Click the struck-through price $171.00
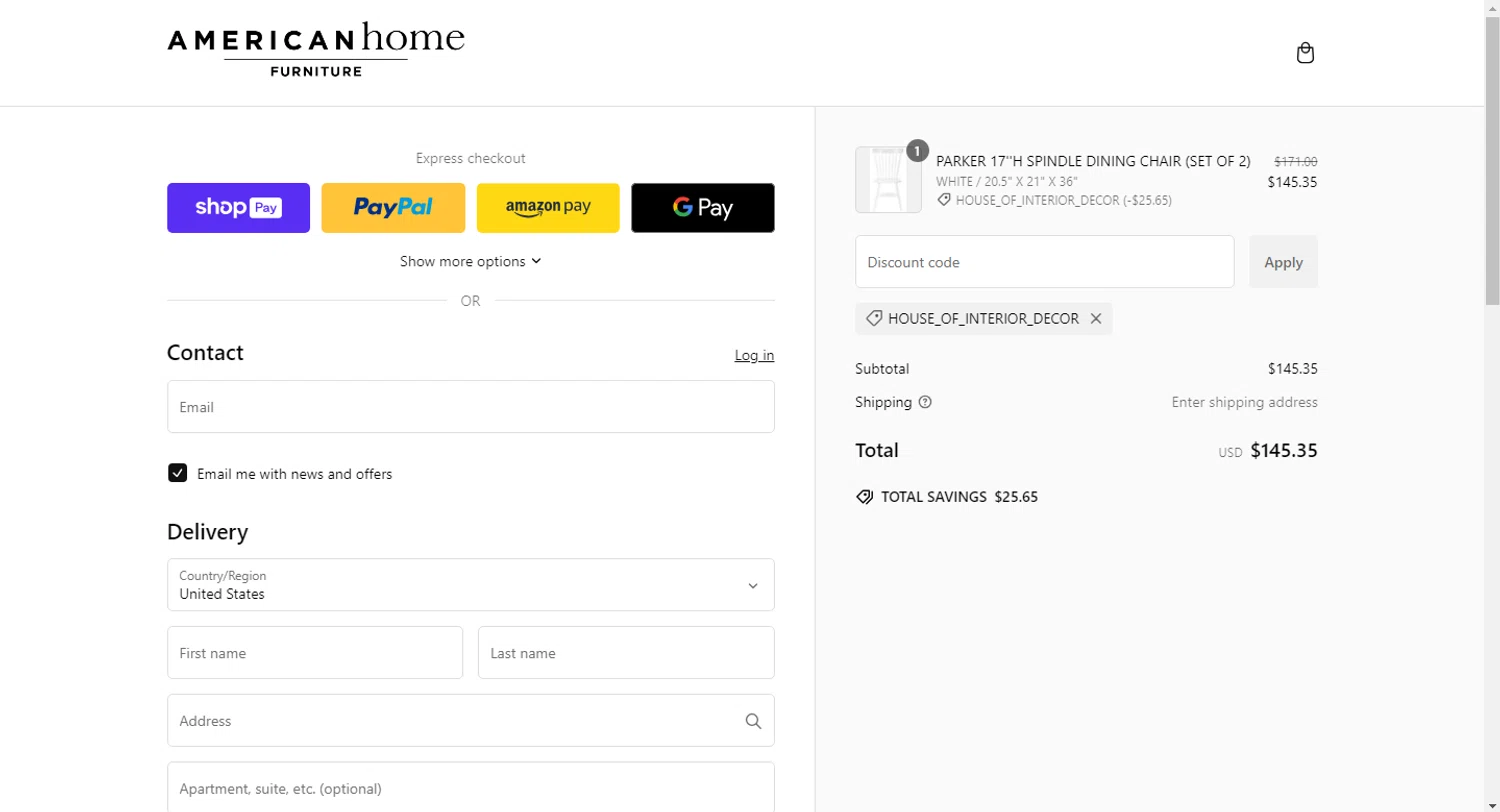Screen dimensions: 1500x812 [1295, 161]
